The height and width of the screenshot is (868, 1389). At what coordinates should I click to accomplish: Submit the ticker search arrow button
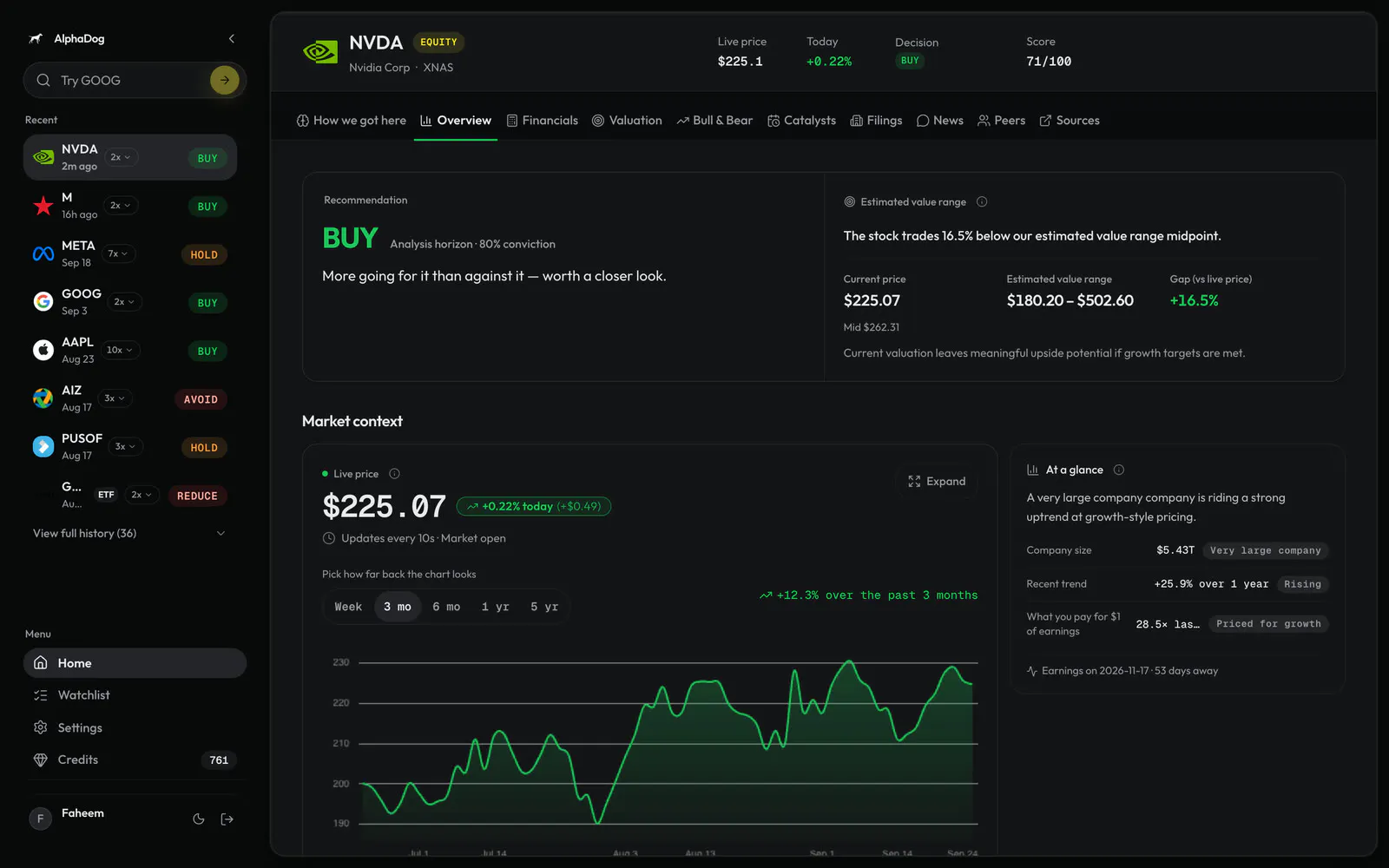225,80
